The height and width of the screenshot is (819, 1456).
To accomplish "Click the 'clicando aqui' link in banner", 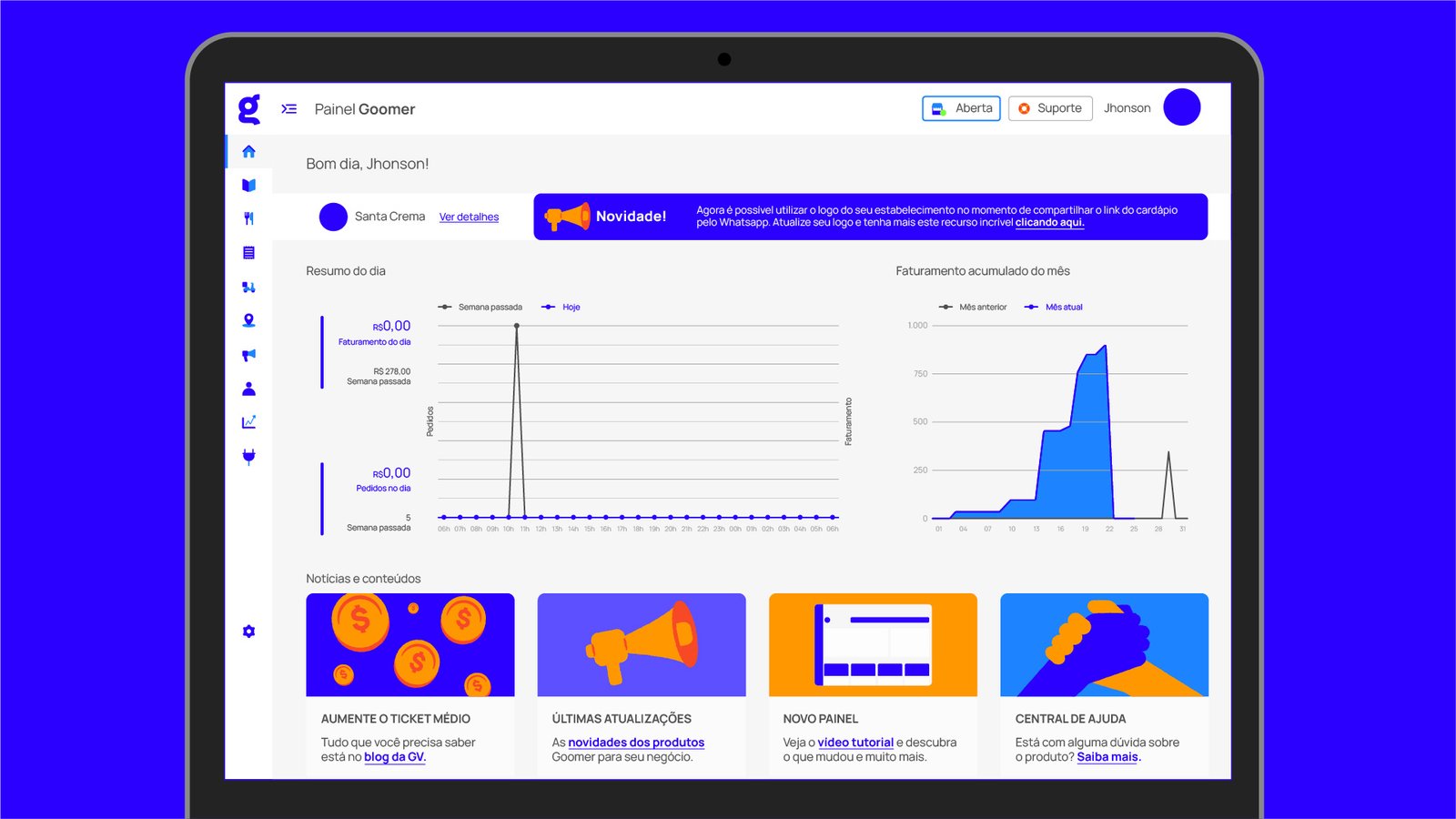I will [1049, 222].
